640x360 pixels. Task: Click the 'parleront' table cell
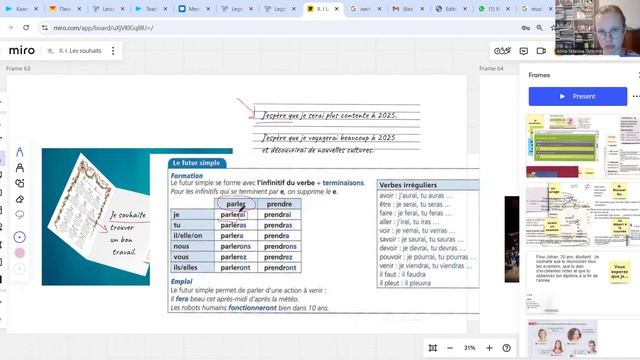pos(236,267)
